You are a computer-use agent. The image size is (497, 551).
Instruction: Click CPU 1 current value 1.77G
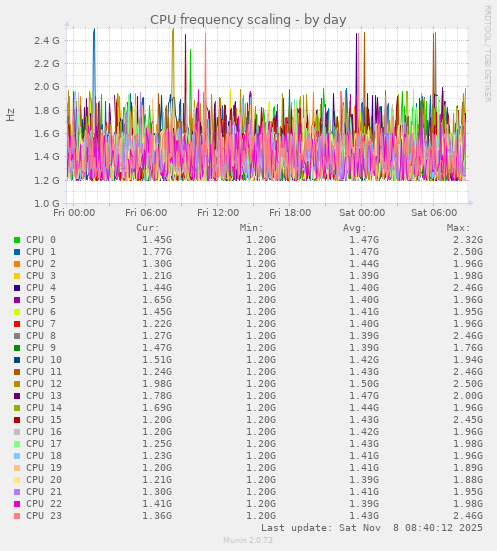[157, 252]
